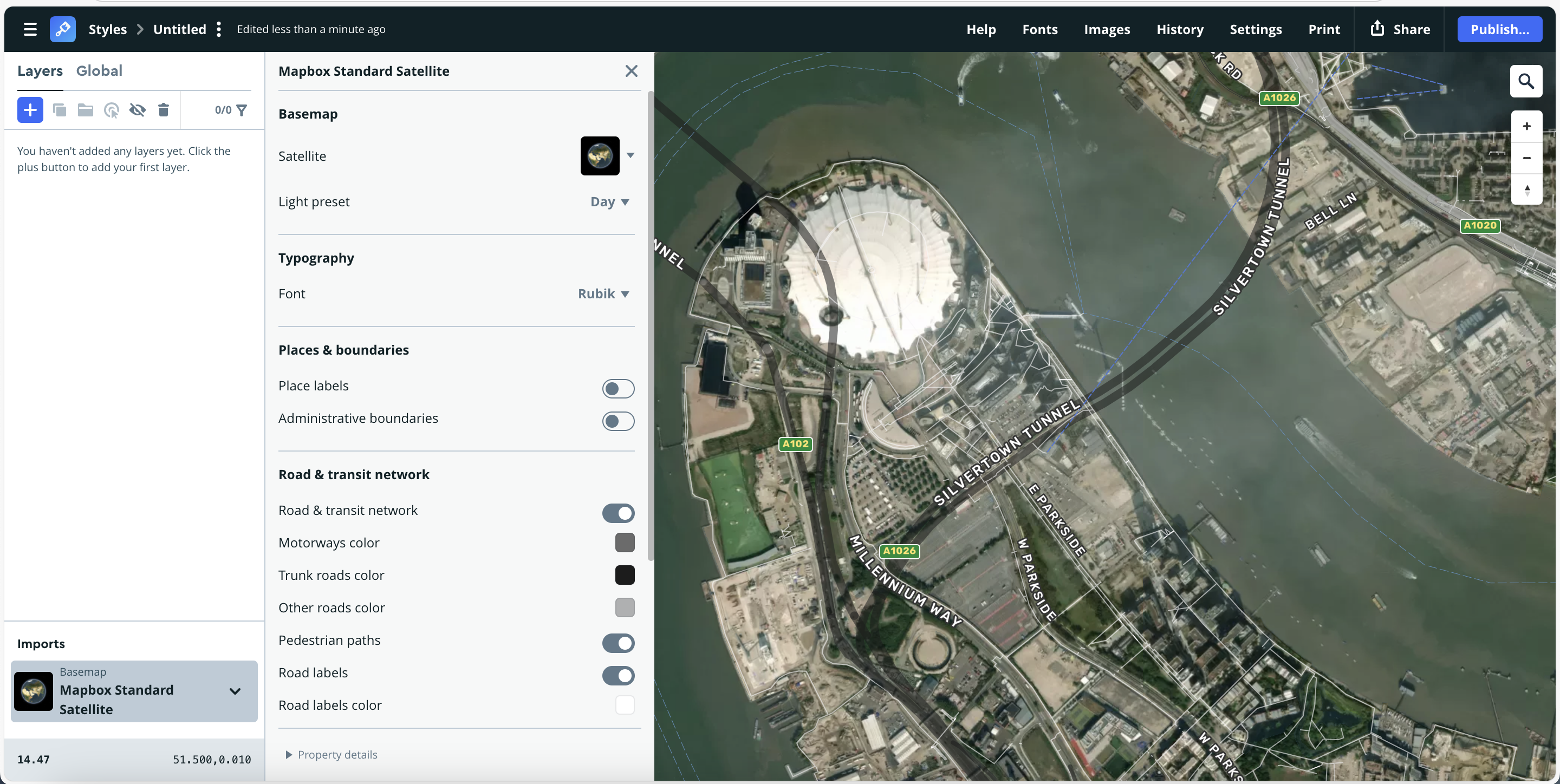Click the add layer plus button
The width and height of the screenshot is (1560, 784).
(x=30, y=109)
